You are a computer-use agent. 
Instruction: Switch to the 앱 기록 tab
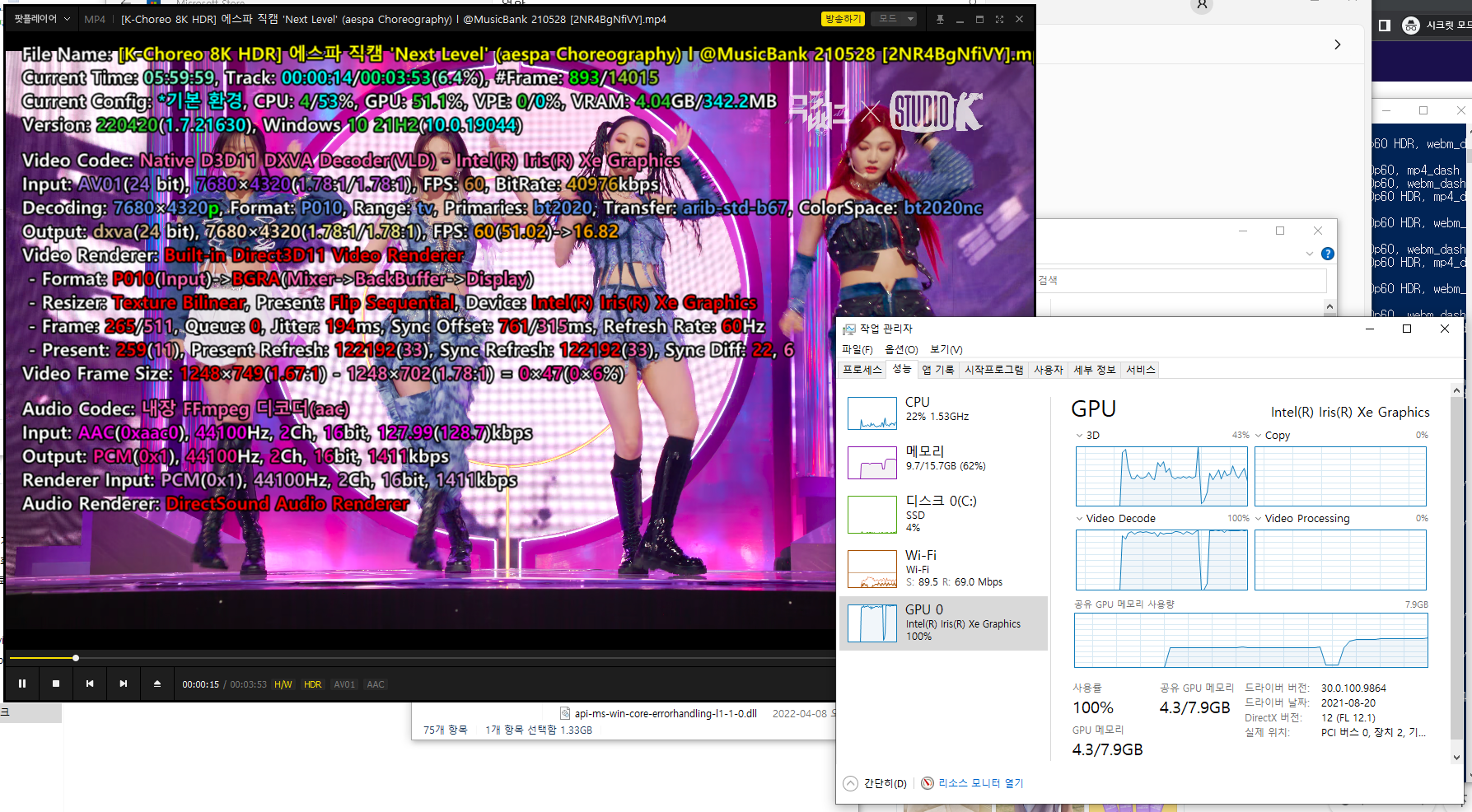[937, 370]
